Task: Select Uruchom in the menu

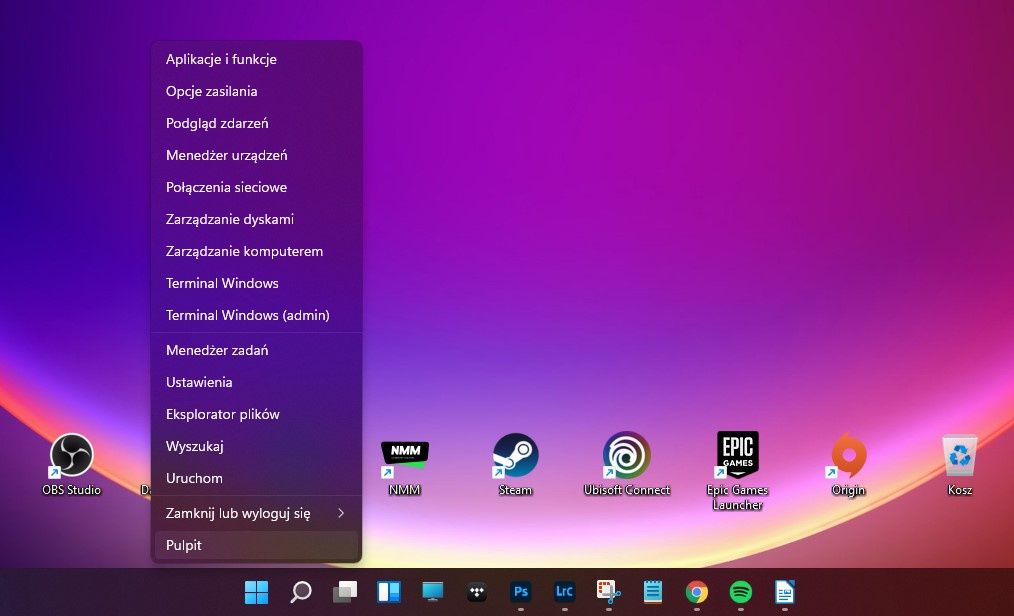Action: coord(256,478)
